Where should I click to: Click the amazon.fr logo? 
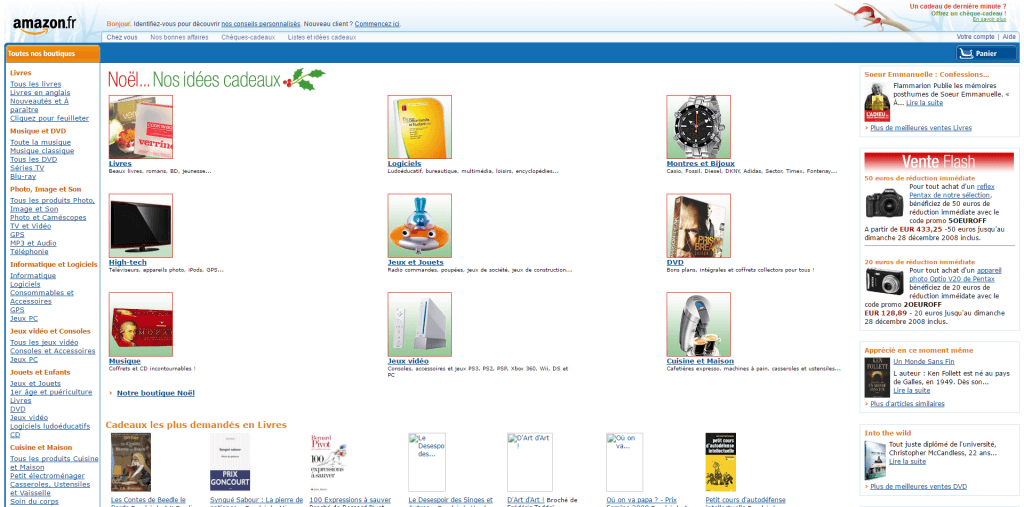[45, 24]
